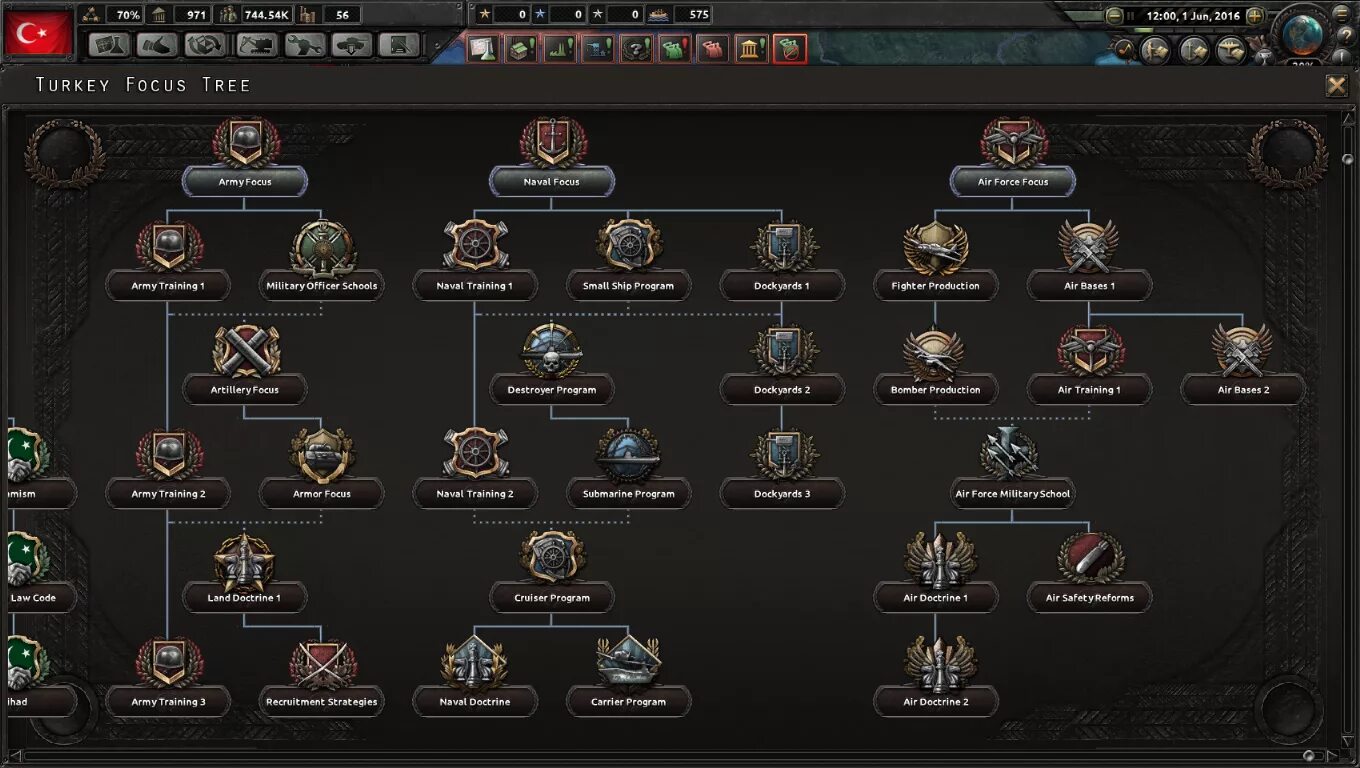
Task: Choose the Submarine Program focus
Action: click(629, 470)
